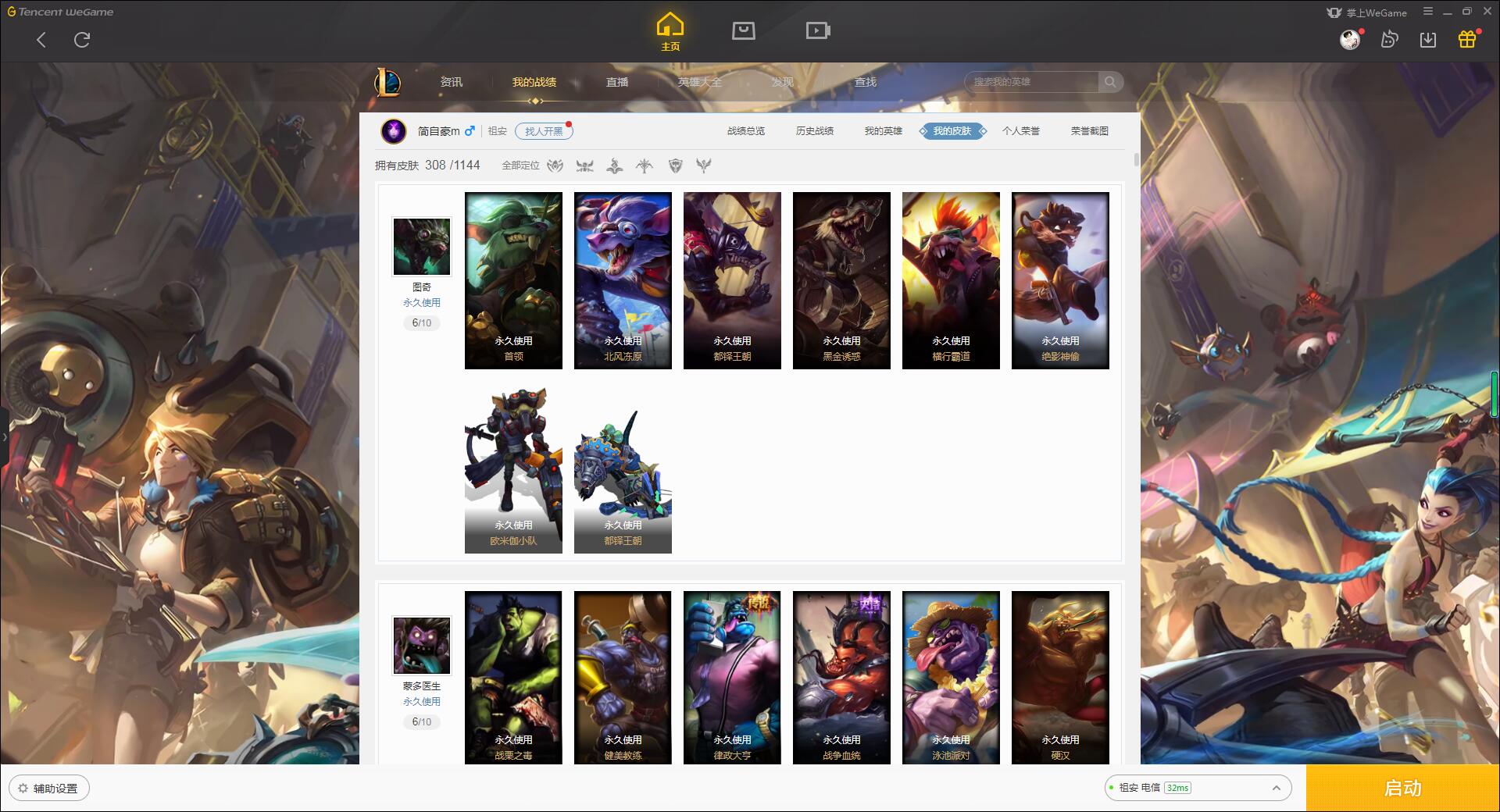
Task: Open the 横行霸道 skin card
Action: tap(951, 280)
